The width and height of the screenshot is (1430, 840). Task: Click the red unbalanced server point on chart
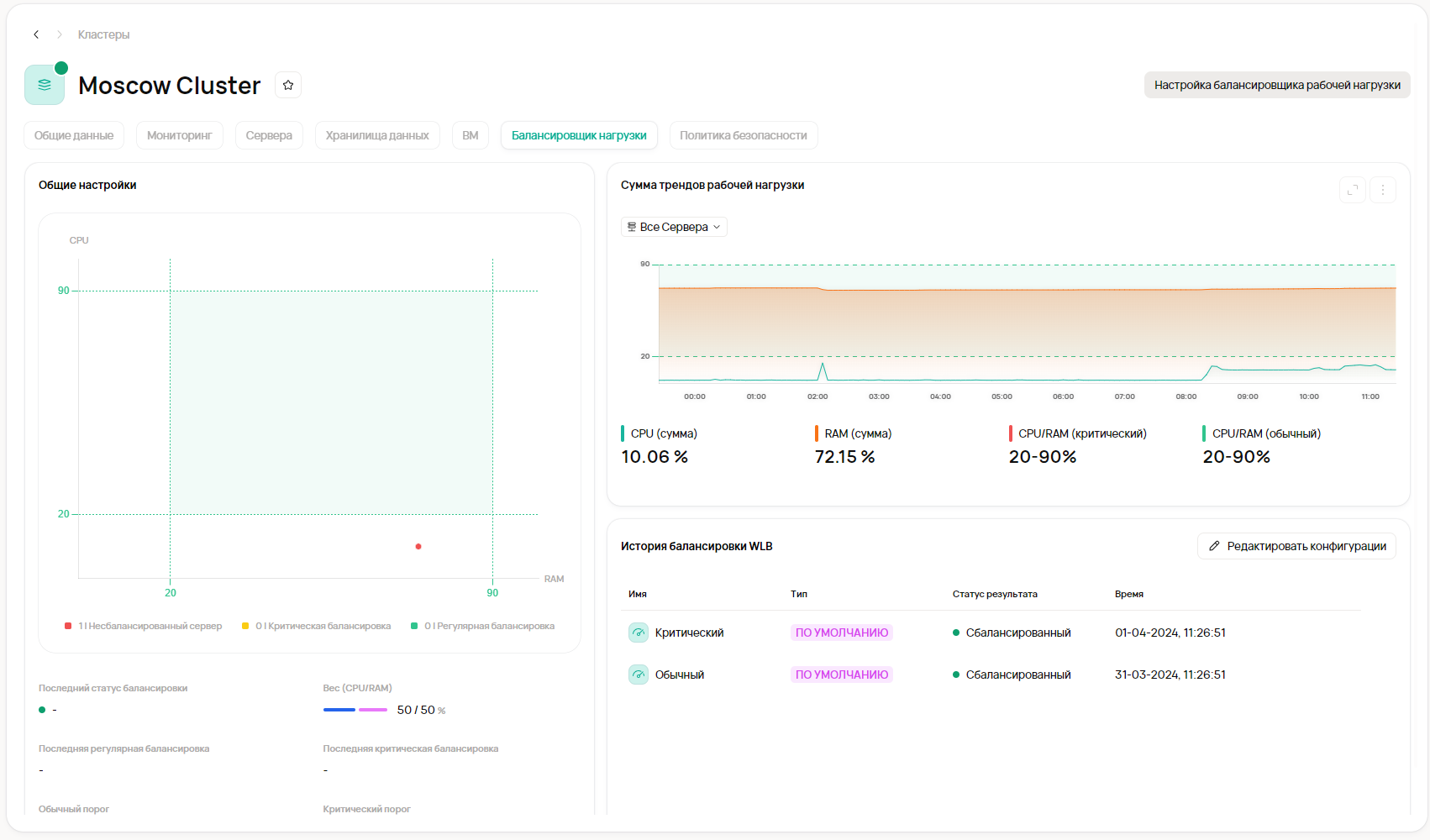click(418, 547)
